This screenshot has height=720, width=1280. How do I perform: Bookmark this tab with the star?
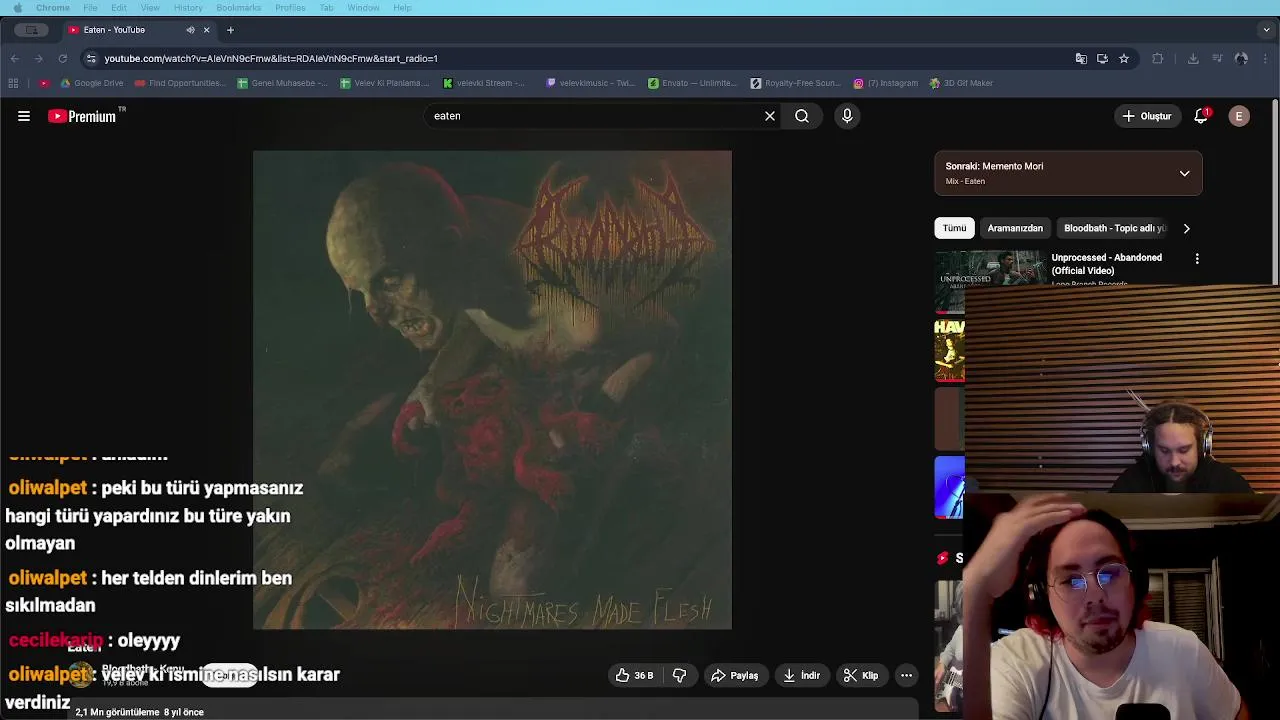tap(1124, 59)
